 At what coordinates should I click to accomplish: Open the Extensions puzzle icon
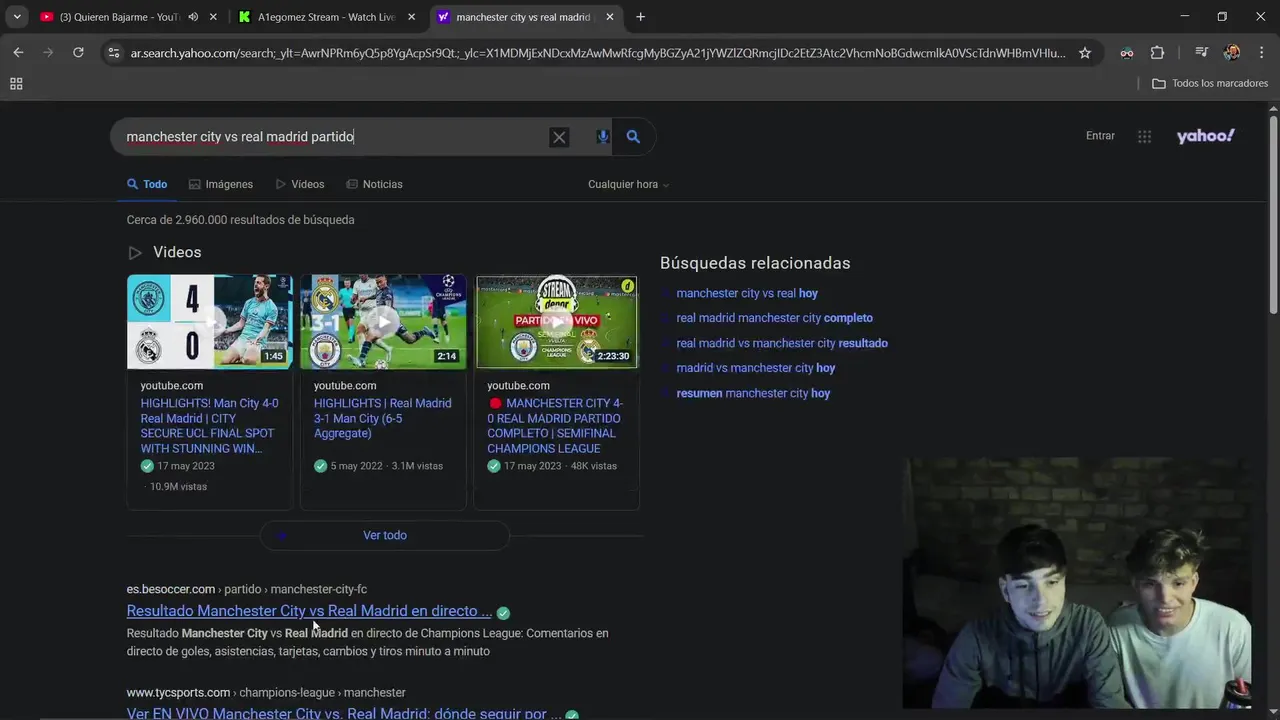point(1157,53)
